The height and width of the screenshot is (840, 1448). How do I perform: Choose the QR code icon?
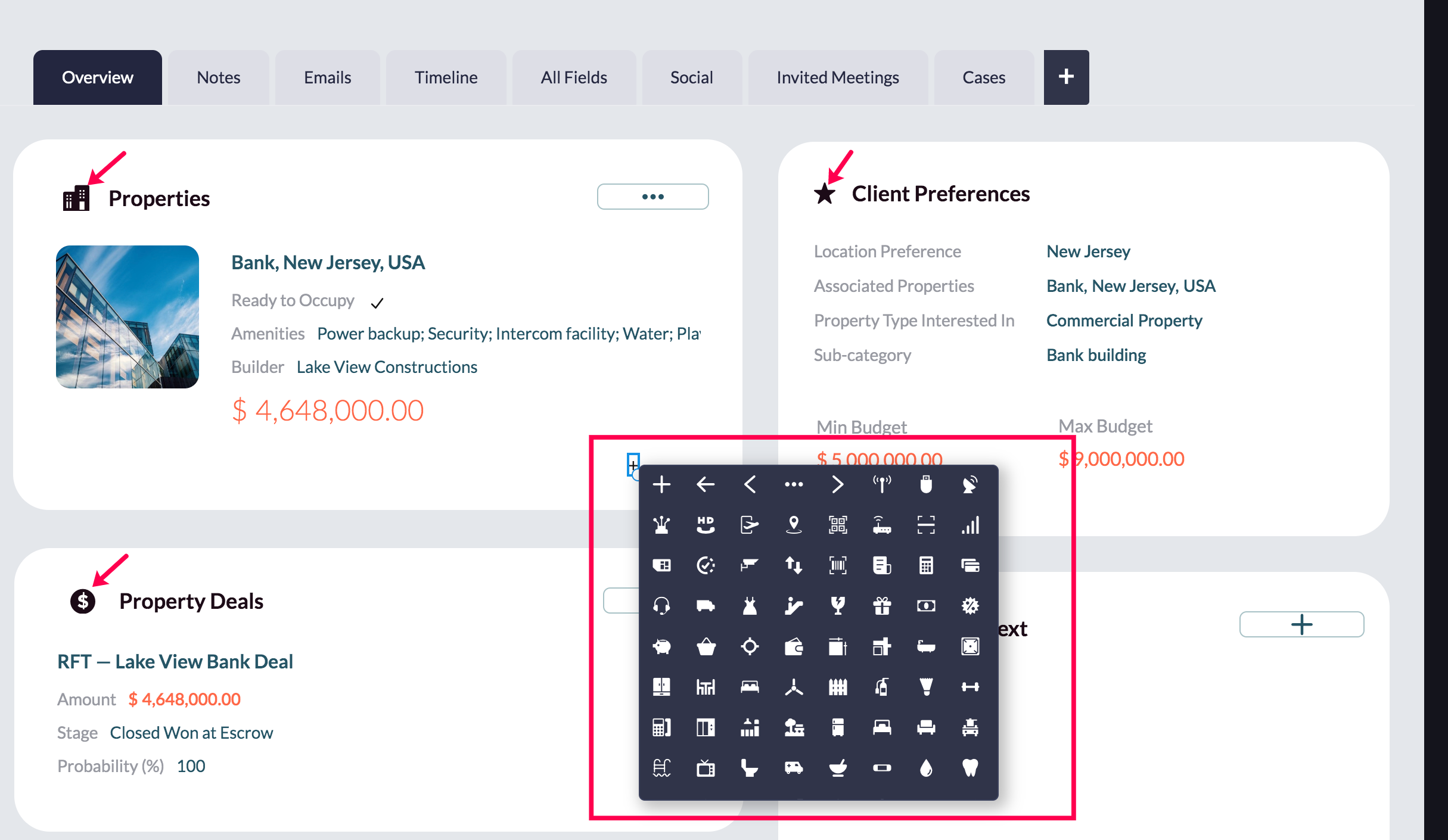[838, 525]
